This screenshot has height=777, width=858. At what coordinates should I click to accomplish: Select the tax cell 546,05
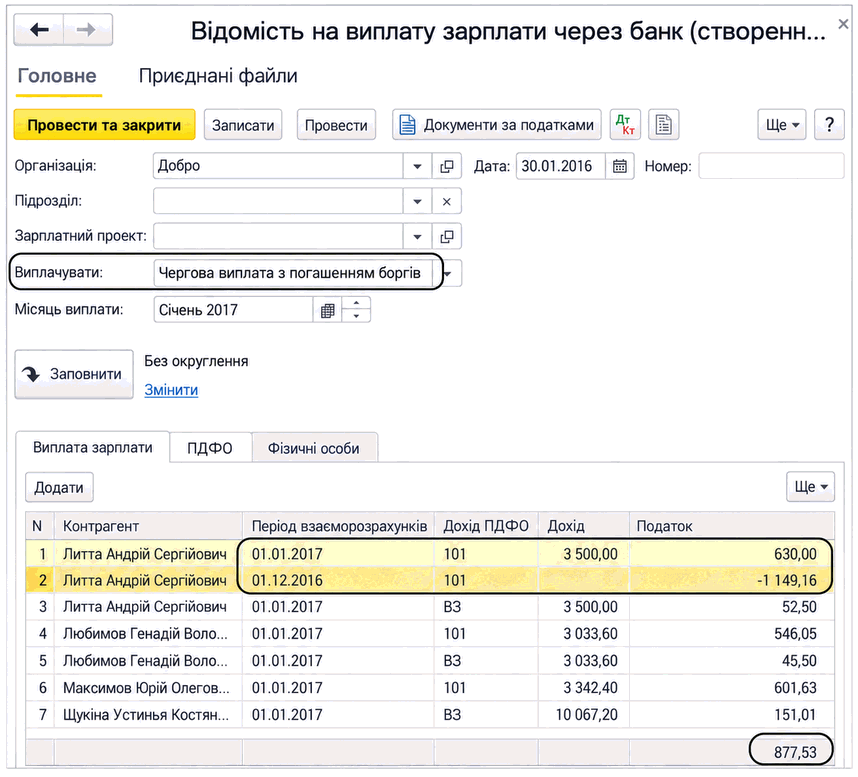click(x=732, y=634)
